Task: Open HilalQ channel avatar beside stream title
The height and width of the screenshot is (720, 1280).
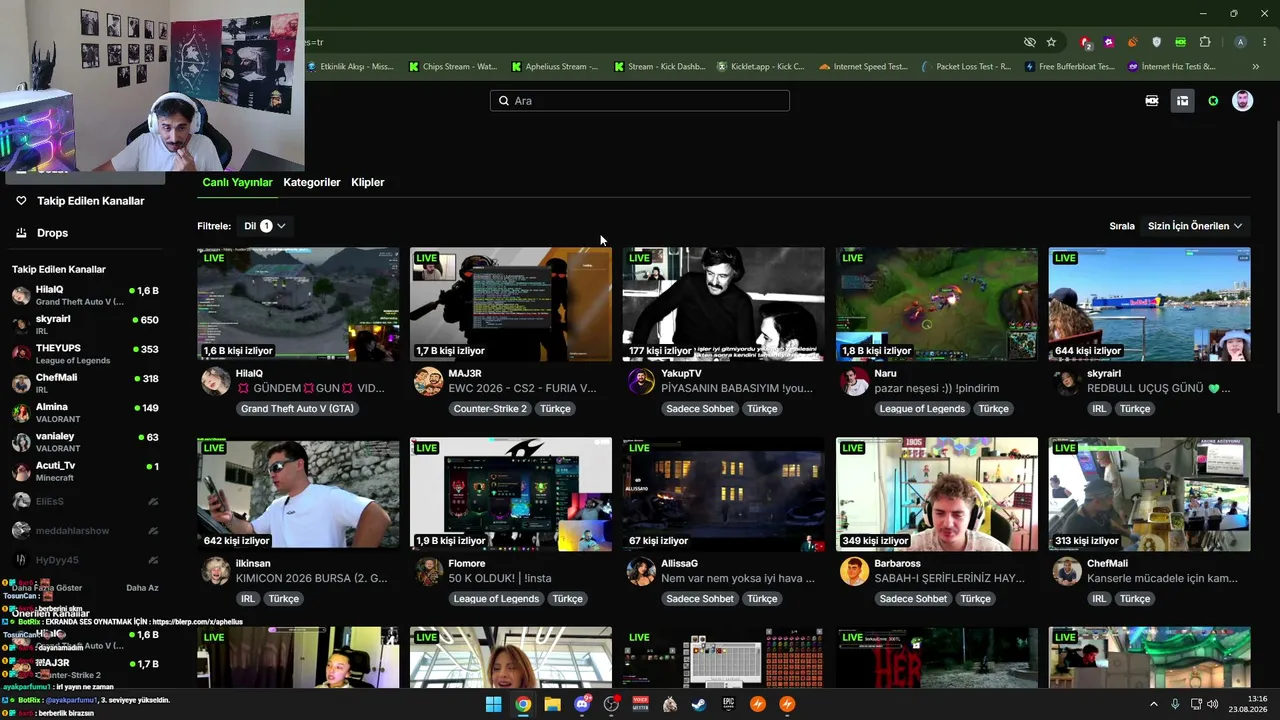Action: 215,381
